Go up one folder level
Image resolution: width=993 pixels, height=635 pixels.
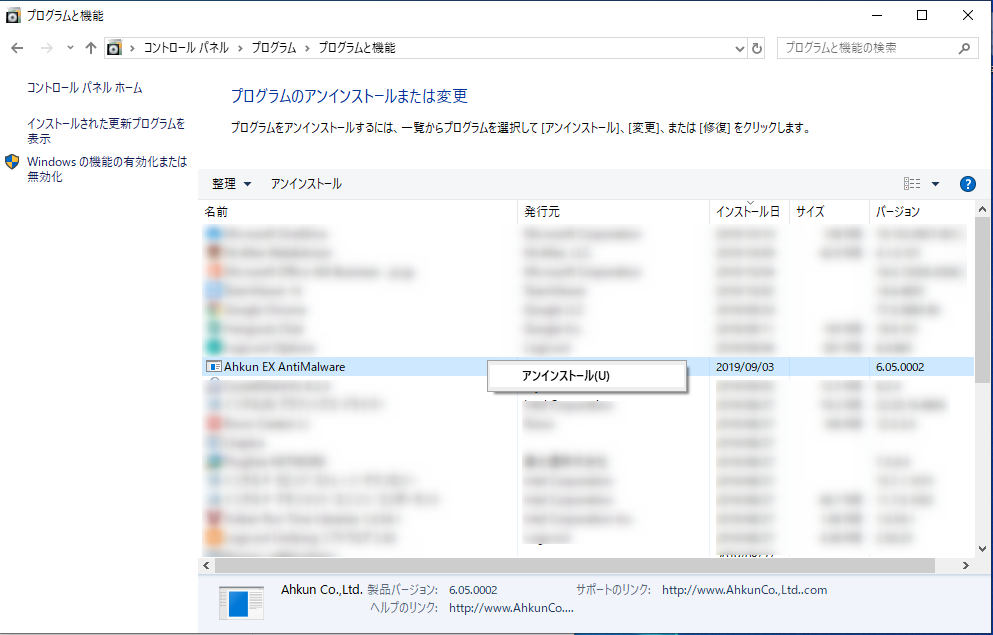[91, 48]
